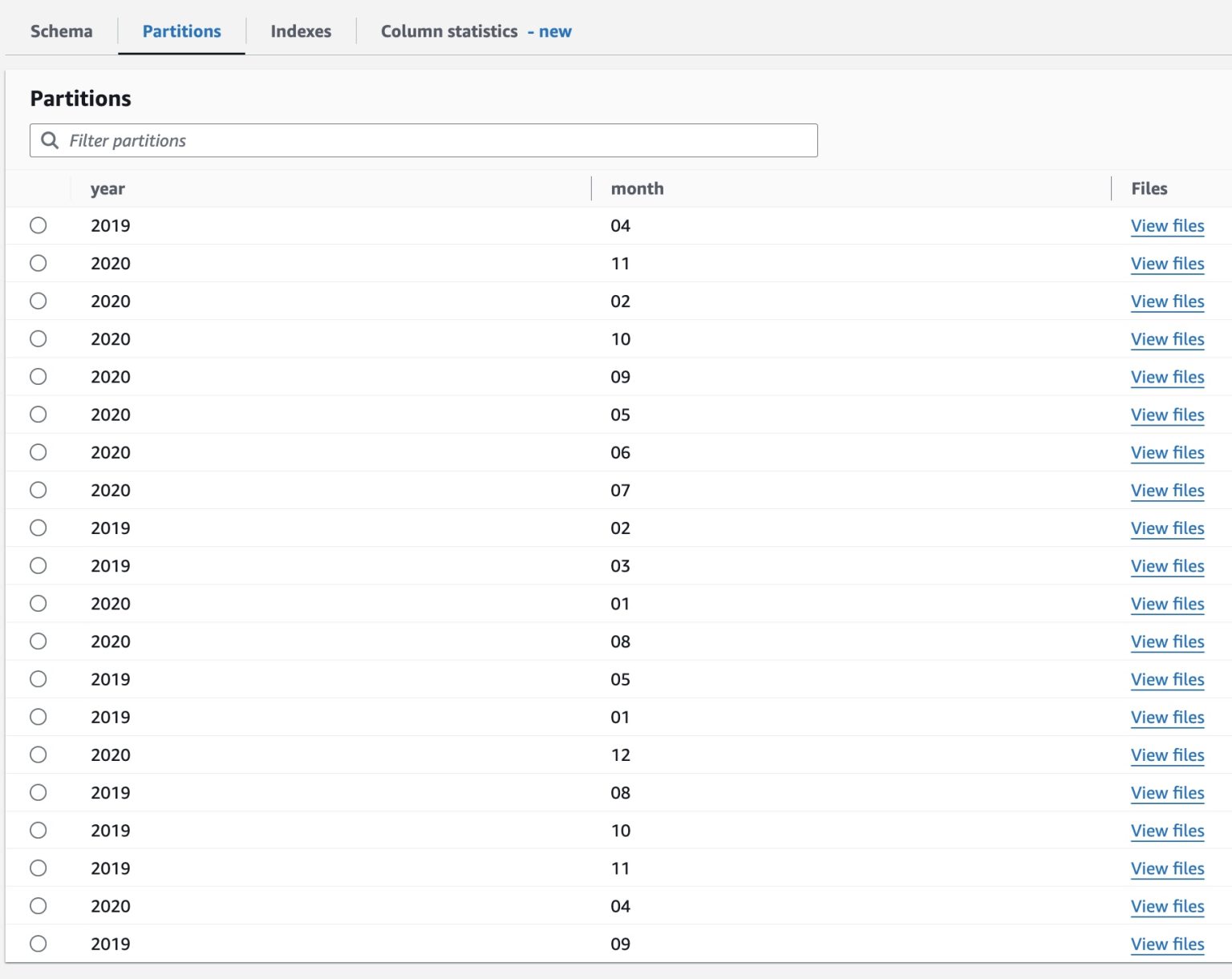
Task: Open View files link for 2020 month 10
Action: coord(1167,339)
